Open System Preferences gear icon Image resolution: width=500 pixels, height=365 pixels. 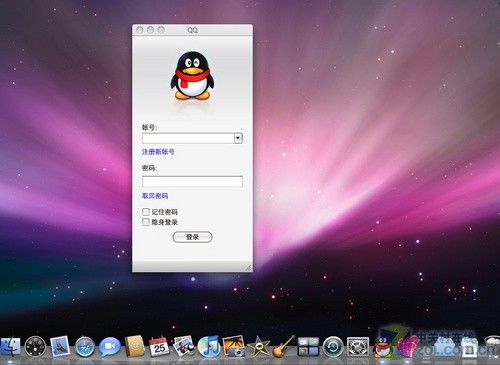point(358,347)
